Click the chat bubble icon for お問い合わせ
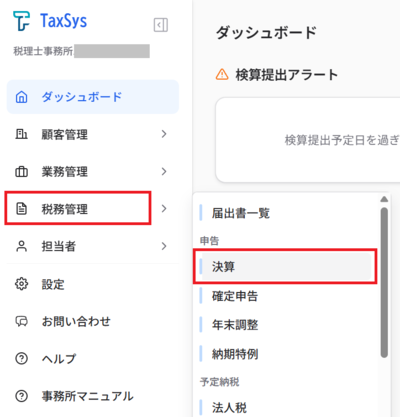This screenshot has height=417, width=400. pyautogui.click(x=22, y=321)
